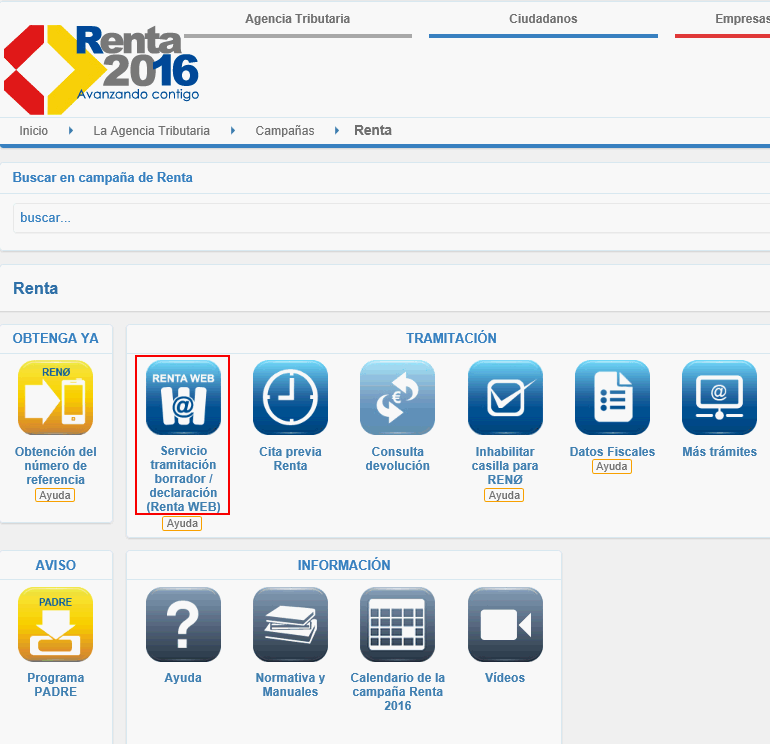This screenshot has height=744, width=770.
Task: Open the Datos Fiscales document icon
Action: [x=612, y=397]
